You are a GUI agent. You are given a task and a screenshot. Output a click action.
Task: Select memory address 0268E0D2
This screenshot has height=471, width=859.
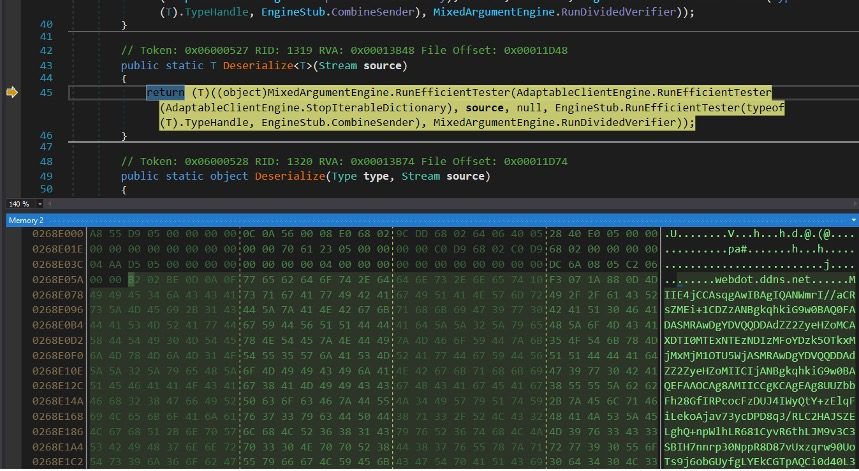point(58,341)
